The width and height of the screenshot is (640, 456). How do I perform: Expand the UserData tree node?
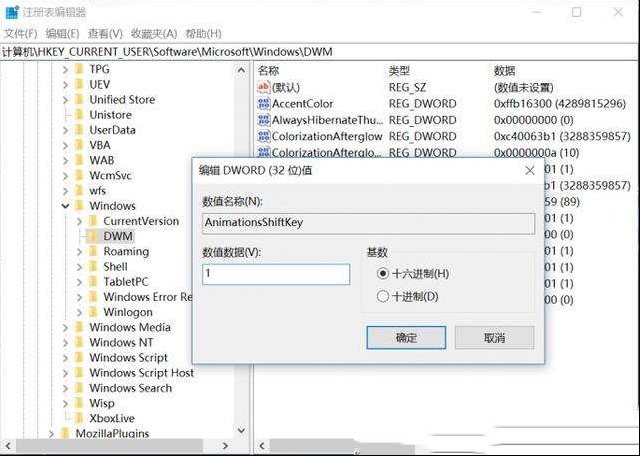click(65, 131)
